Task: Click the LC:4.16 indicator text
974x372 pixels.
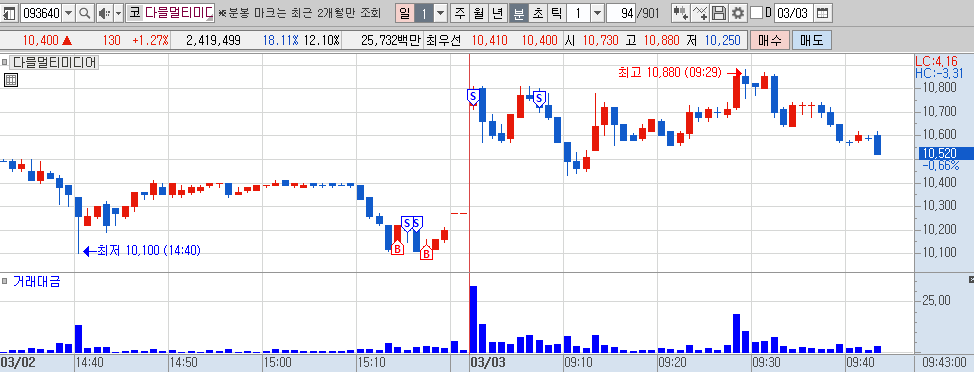Action: tap(937, 61)
